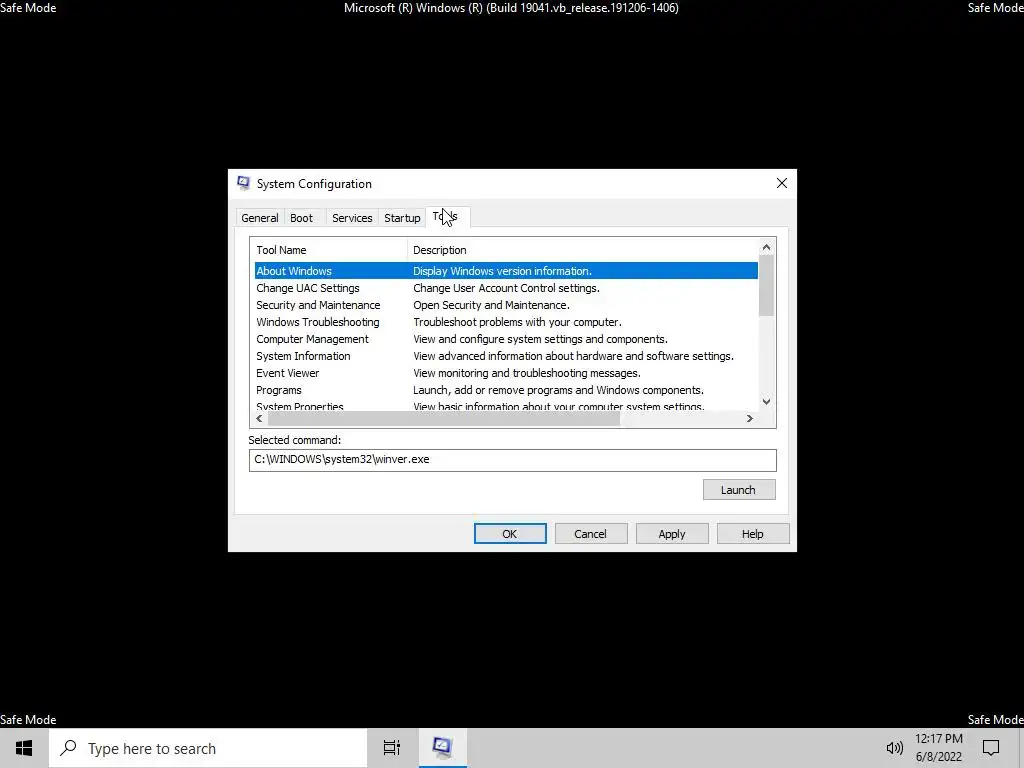Screen dimensions: 1024x768
Task: Select the Change UAC Settings row
Action: tap(506, 288)
